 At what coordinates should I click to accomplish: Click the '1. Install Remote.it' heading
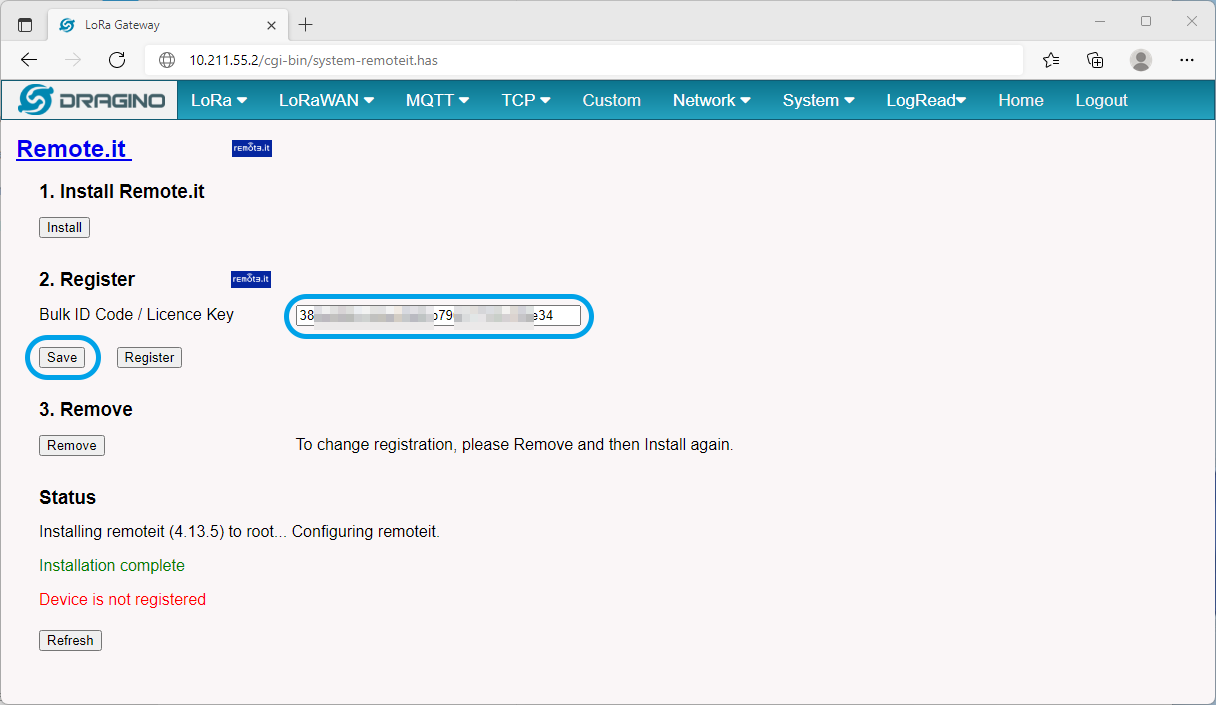pyautogui.click(x=122, y=191)
